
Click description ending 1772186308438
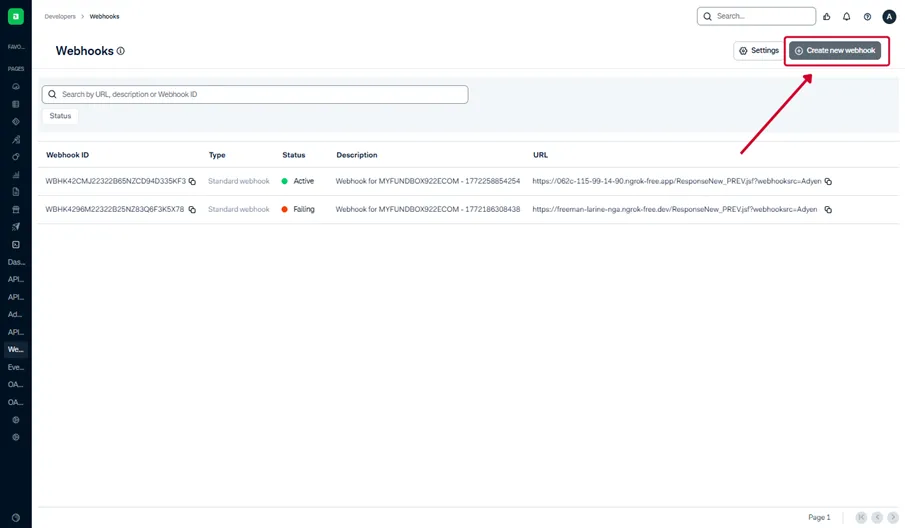428,209
